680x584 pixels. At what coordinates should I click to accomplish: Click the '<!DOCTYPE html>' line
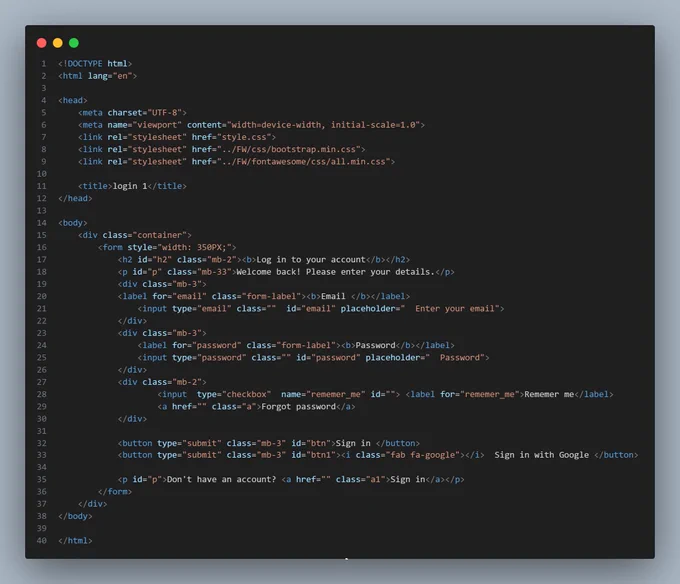tap(95, 63)
